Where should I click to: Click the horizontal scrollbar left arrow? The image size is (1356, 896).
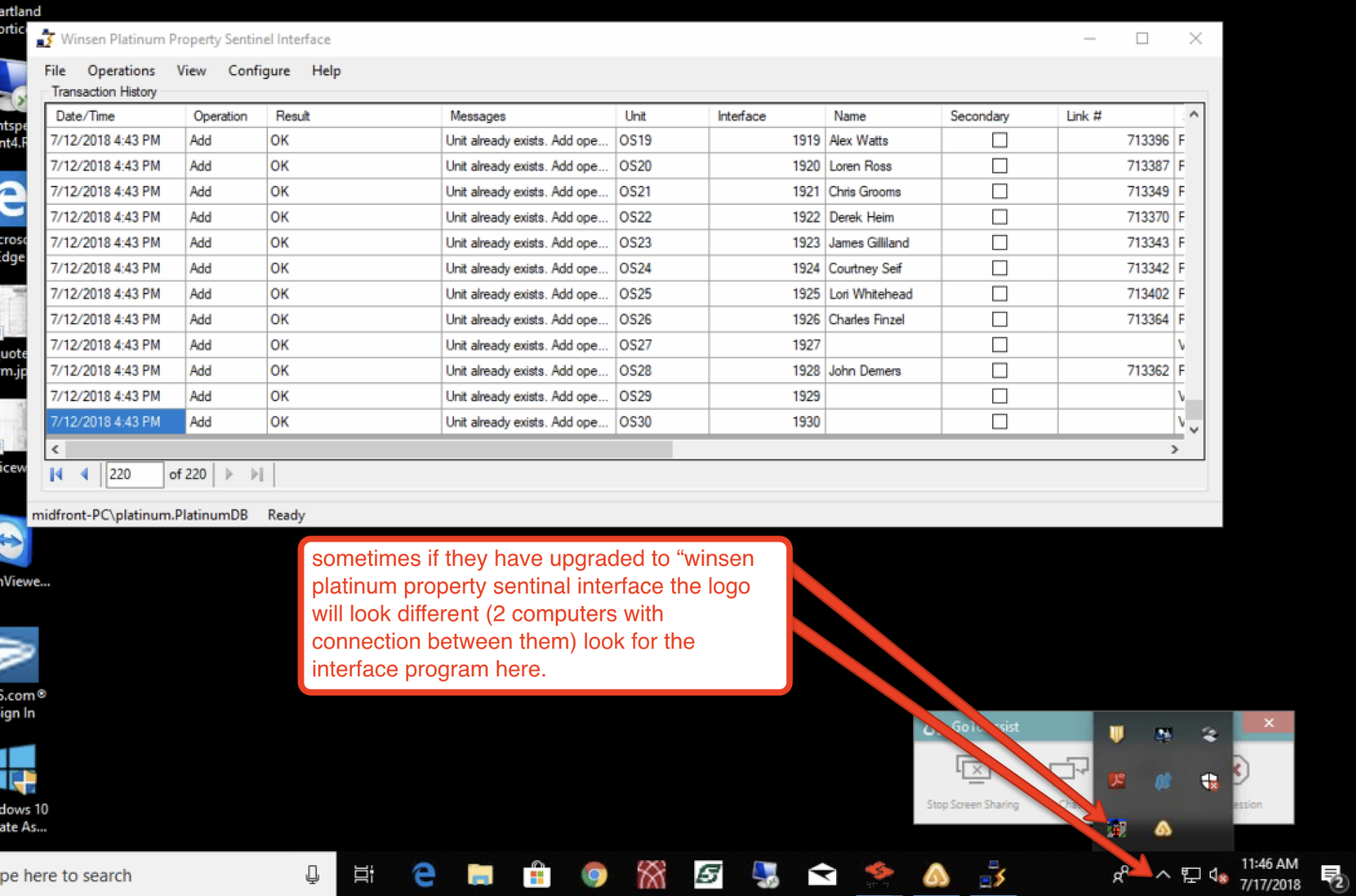(55, 449)
